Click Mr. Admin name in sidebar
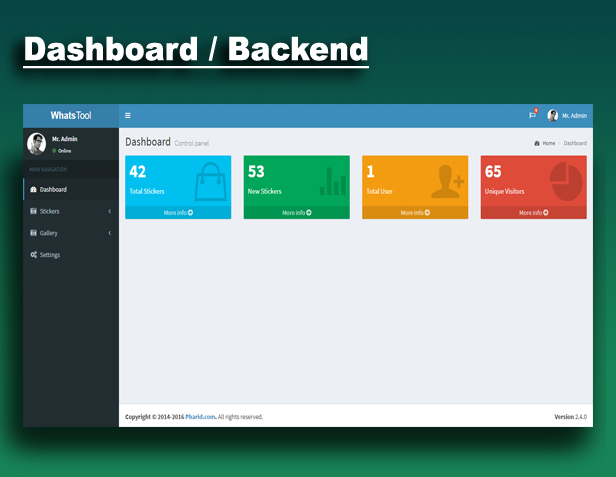The image size is (616, 477). tap(65, 139)
